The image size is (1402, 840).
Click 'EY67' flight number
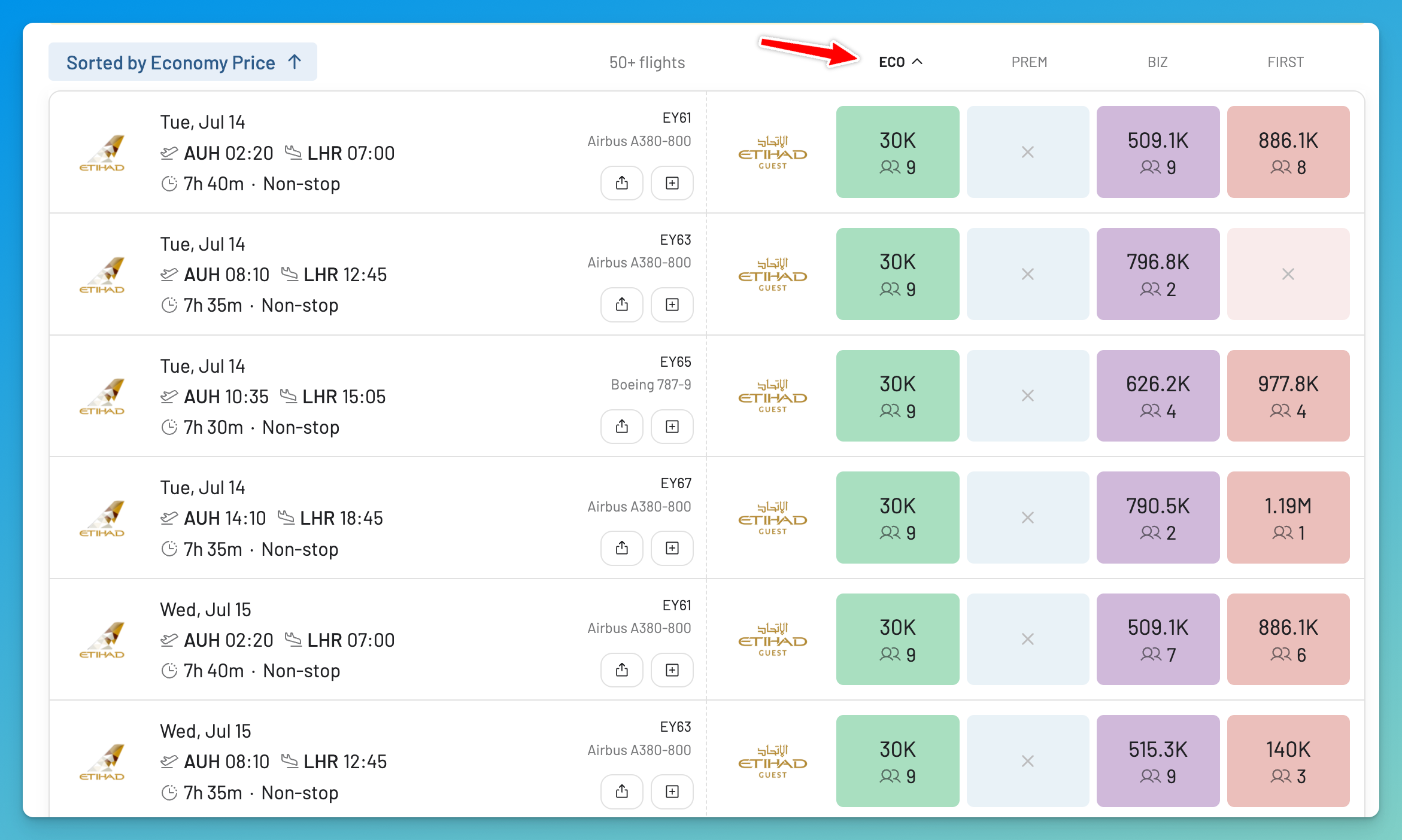[676, 483]
